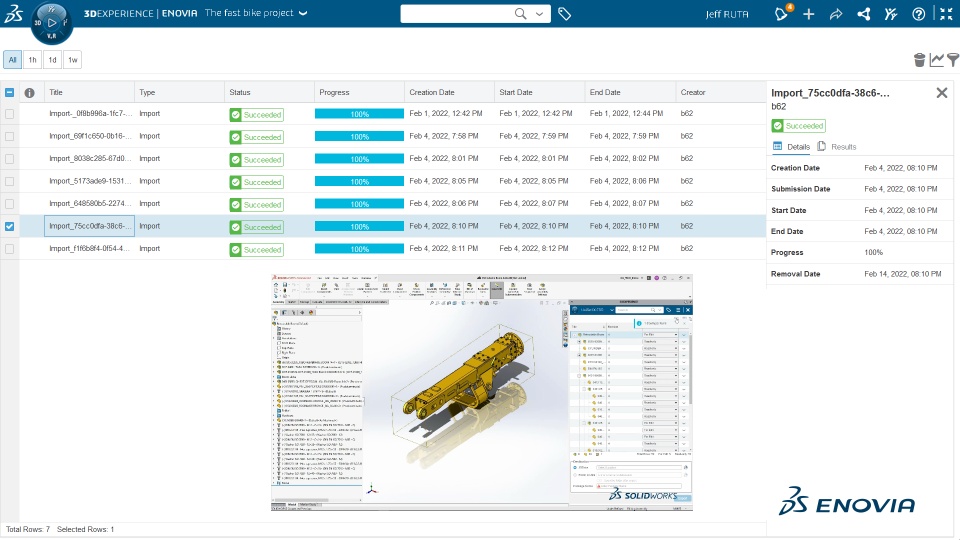Click the info column header icon
Image resolution: width=960 pixels, height=540 pixels.
pyautogui.click(x=29, y=92)
